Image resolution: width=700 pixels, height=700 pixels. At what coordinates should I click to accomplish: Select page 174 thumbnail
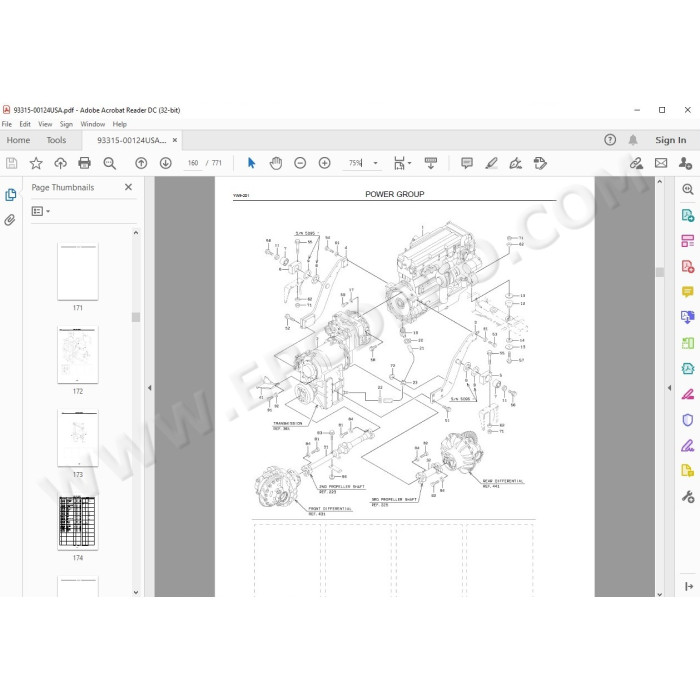[x=78, y=522]
